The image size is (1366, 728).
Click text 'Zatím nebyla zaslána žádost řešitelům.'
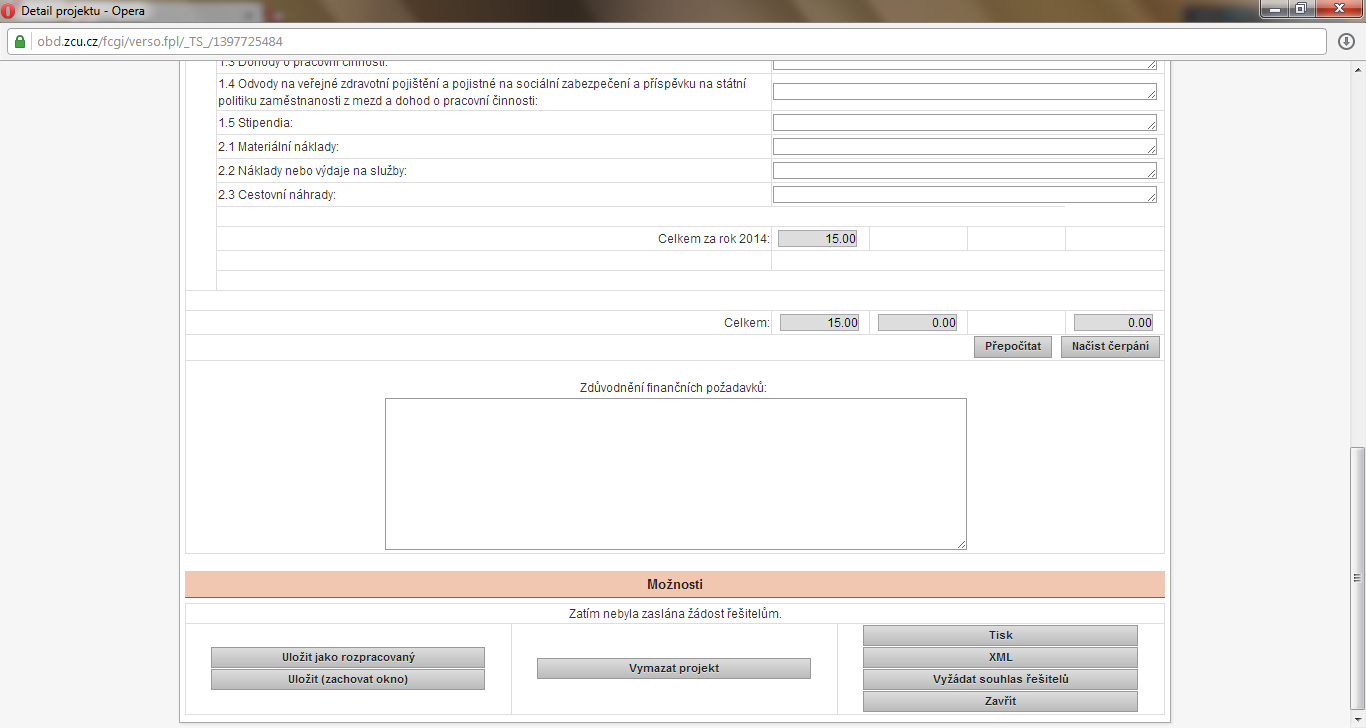click(674, 613)
